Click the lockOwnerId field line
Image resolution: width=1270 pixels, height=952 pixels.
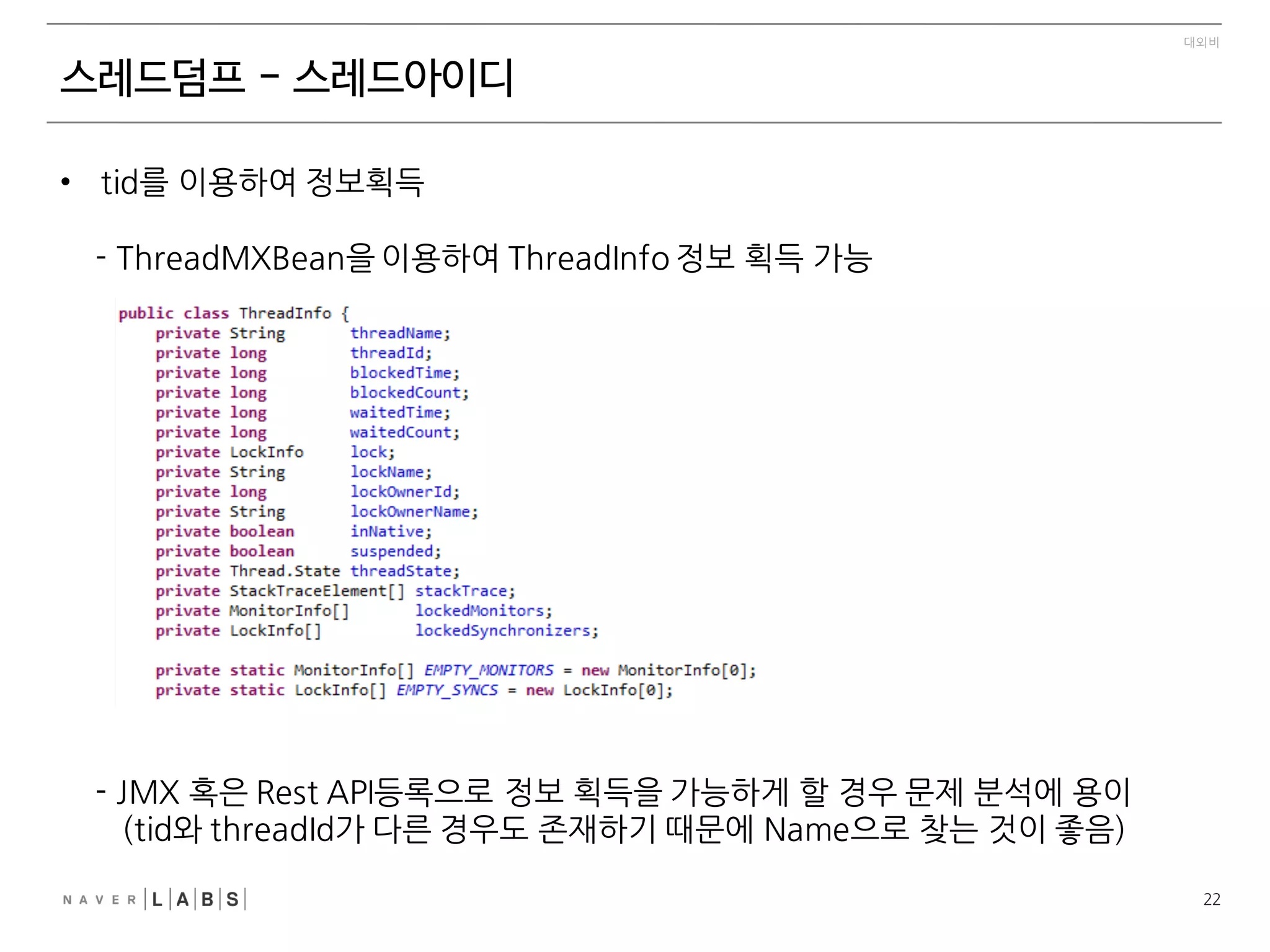[308, 492]
